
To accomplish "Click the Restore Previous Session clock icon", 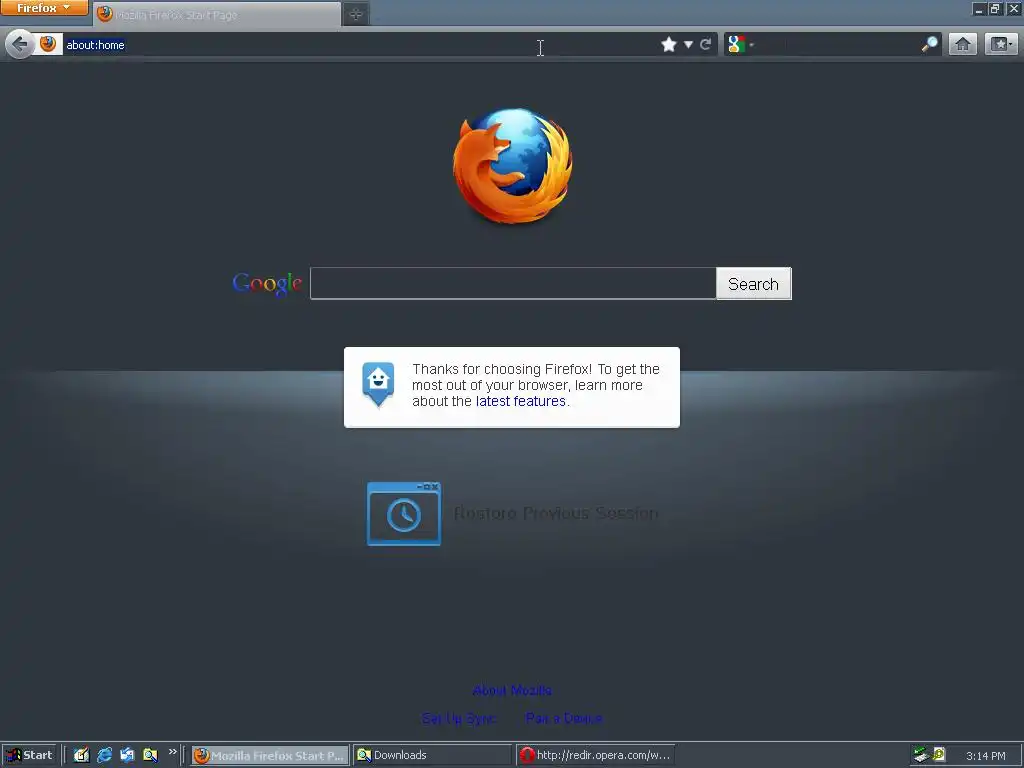I will click(x=404, y=514).
